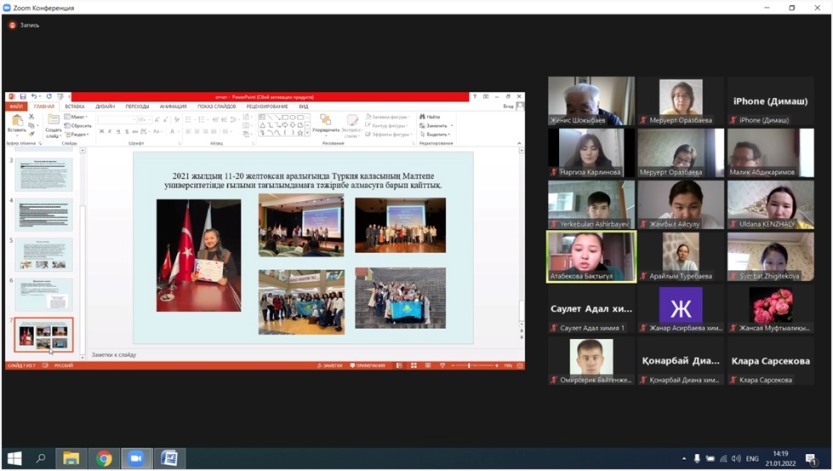Open the Section (Раздел) dropdown
Viewport: 833px width, 471px height.
coord(77,135)
